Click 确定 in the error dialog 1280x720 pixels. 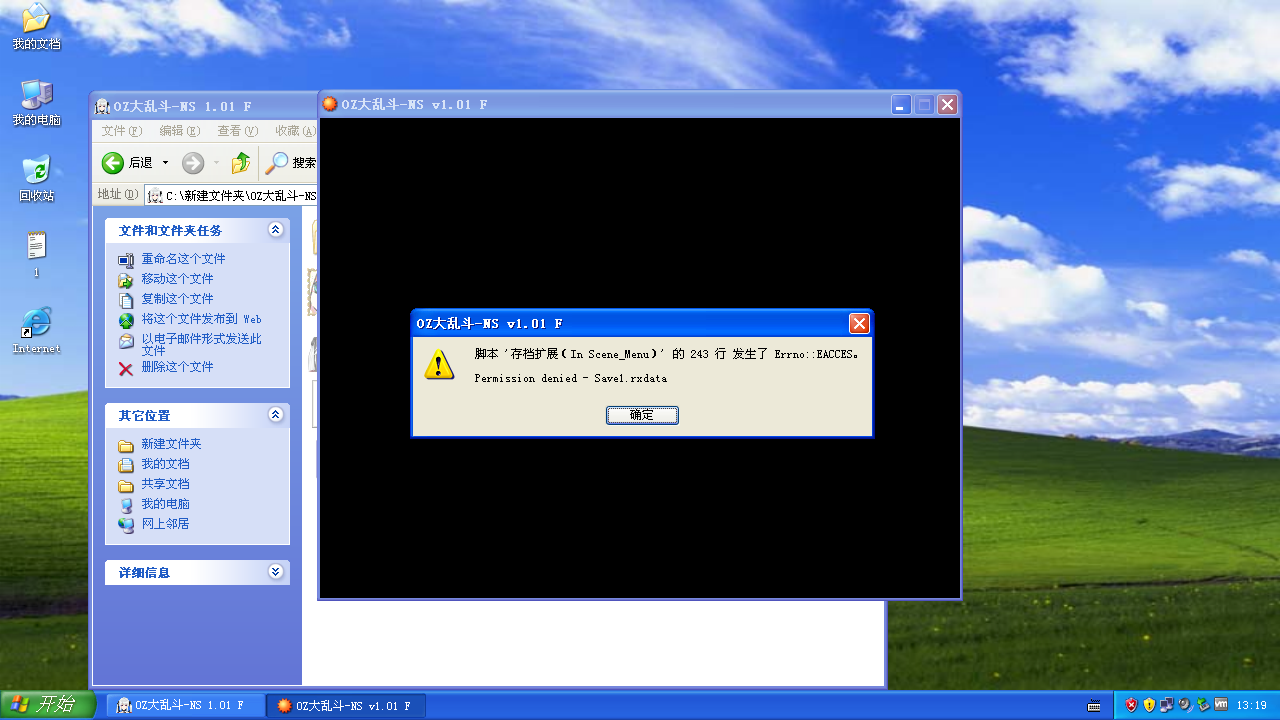pyautogui.click(x=642, y=415)
